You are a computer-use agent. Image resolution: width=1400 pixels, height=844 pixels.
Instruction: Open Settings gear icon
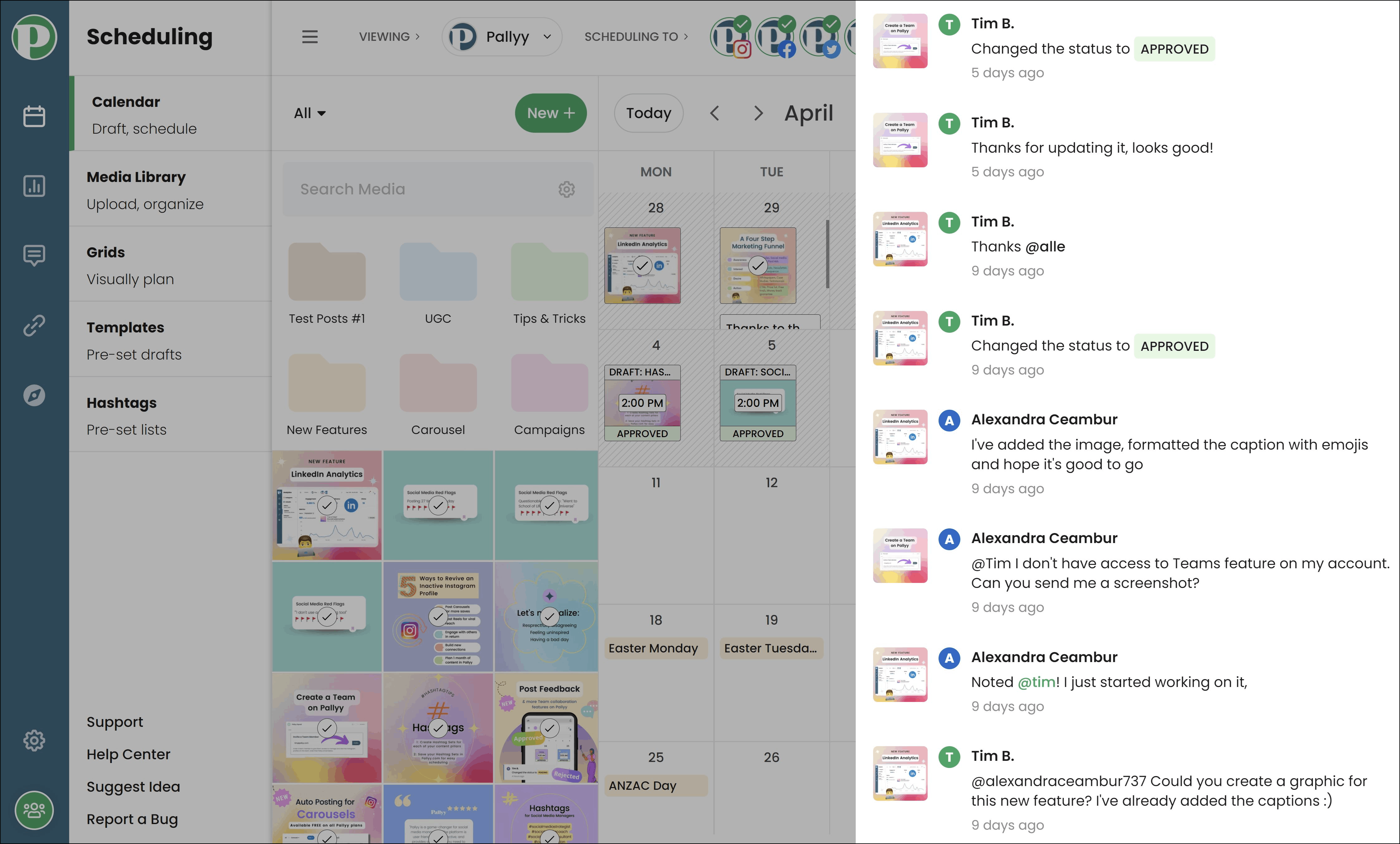[x=34, y=741]
